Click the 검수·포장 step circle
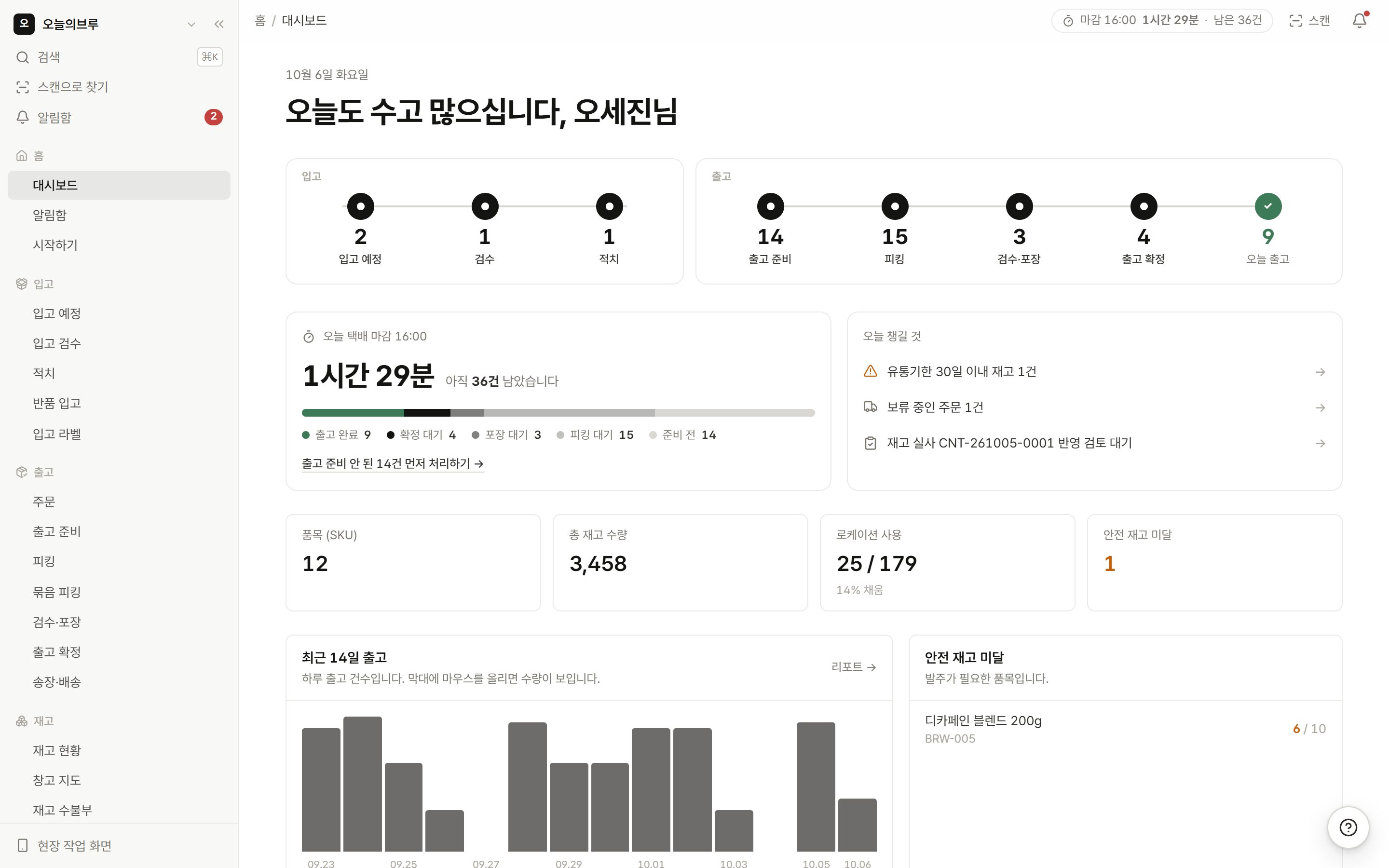The height and width of the screenshot is (868, 1389). point(1020,206)
